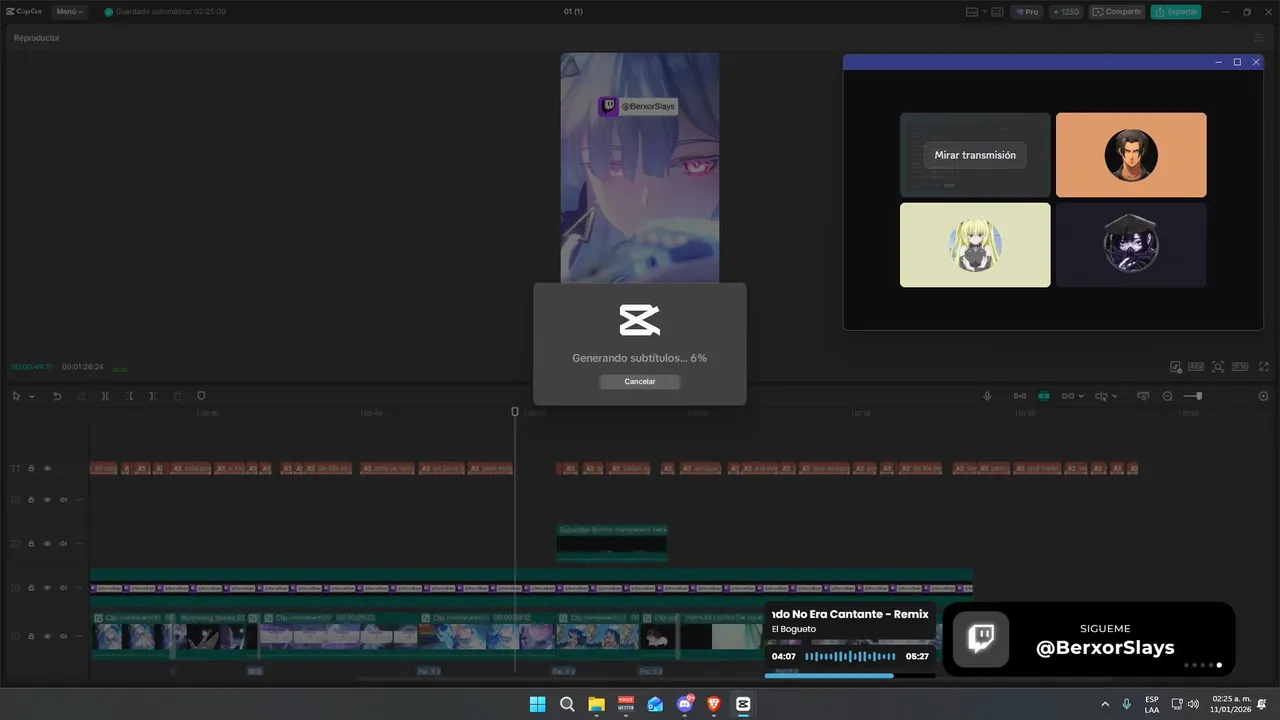The image size is (1280, 720).
Task: Click the trash delete icon in the timeline toolbar
Action: click(177, 396)
